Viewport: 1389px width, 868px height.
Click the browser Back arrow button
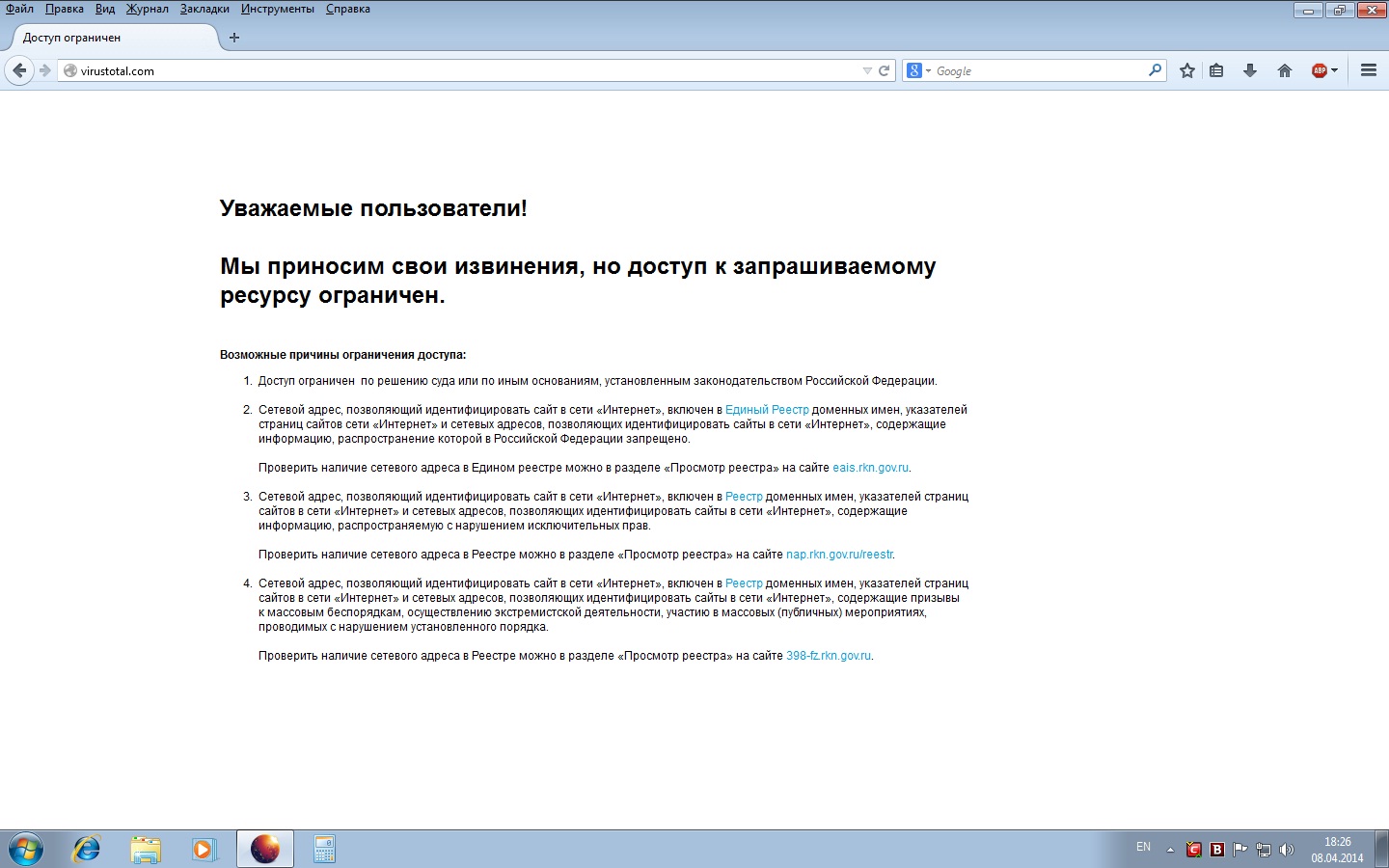tap(19, 70)
